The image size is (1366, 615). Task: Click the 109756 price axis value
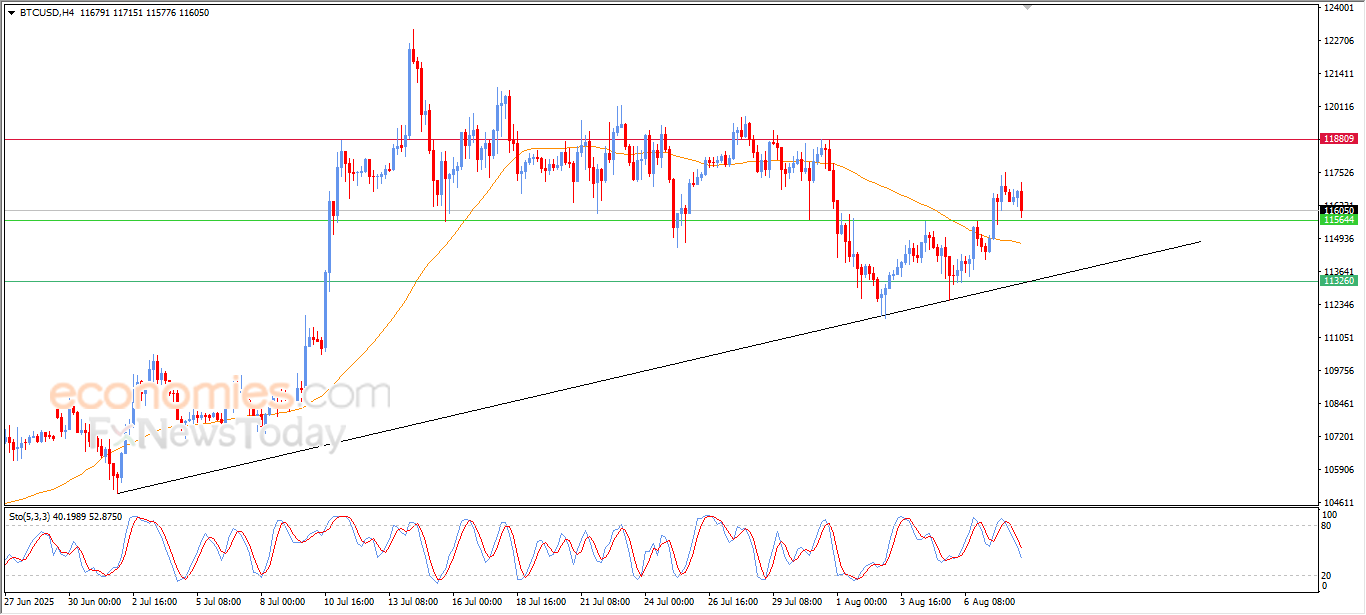1338,371
